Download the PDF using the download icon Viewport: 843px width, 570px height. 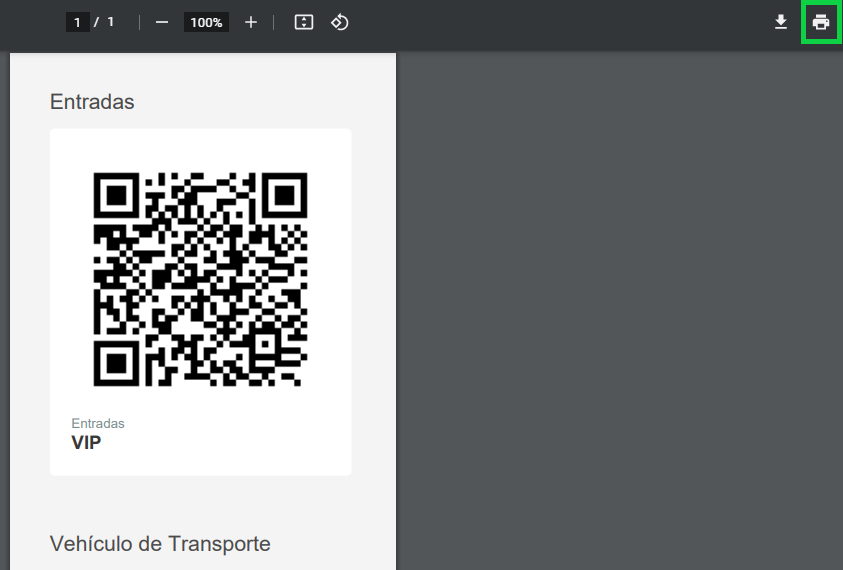click(x=781, y=22)
